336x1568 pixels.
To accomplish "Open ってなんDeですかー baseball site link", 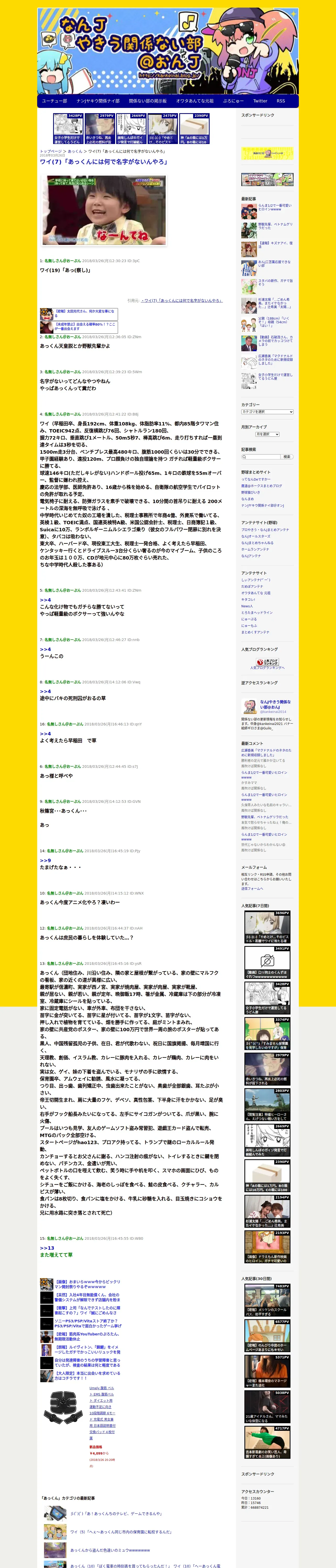I will [x=257, y=479].
